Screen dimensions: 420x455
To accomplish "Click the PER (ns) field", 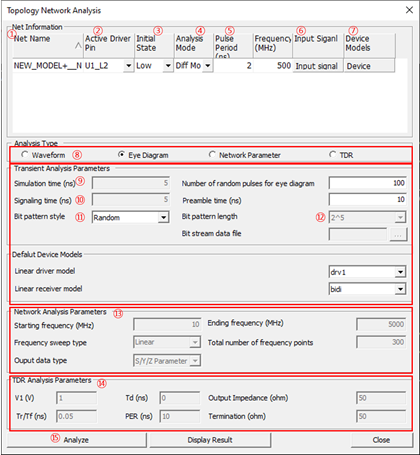I will coord(180,416).
